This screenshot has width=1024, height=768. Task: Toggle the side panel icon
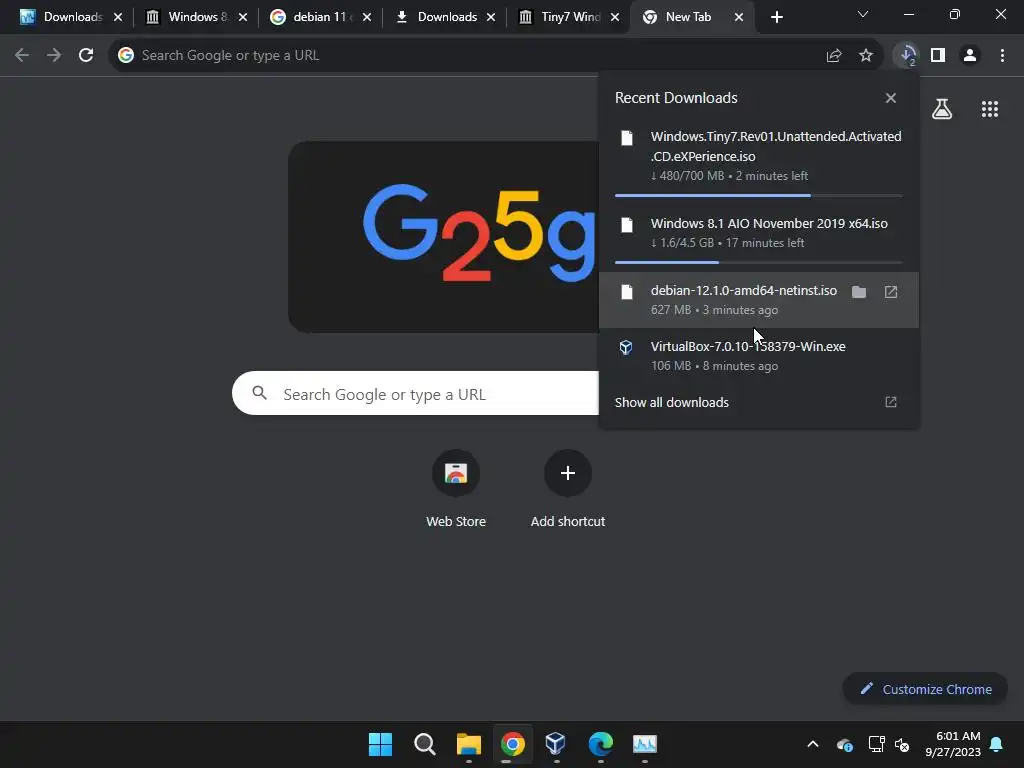click(x=938, y=56)
